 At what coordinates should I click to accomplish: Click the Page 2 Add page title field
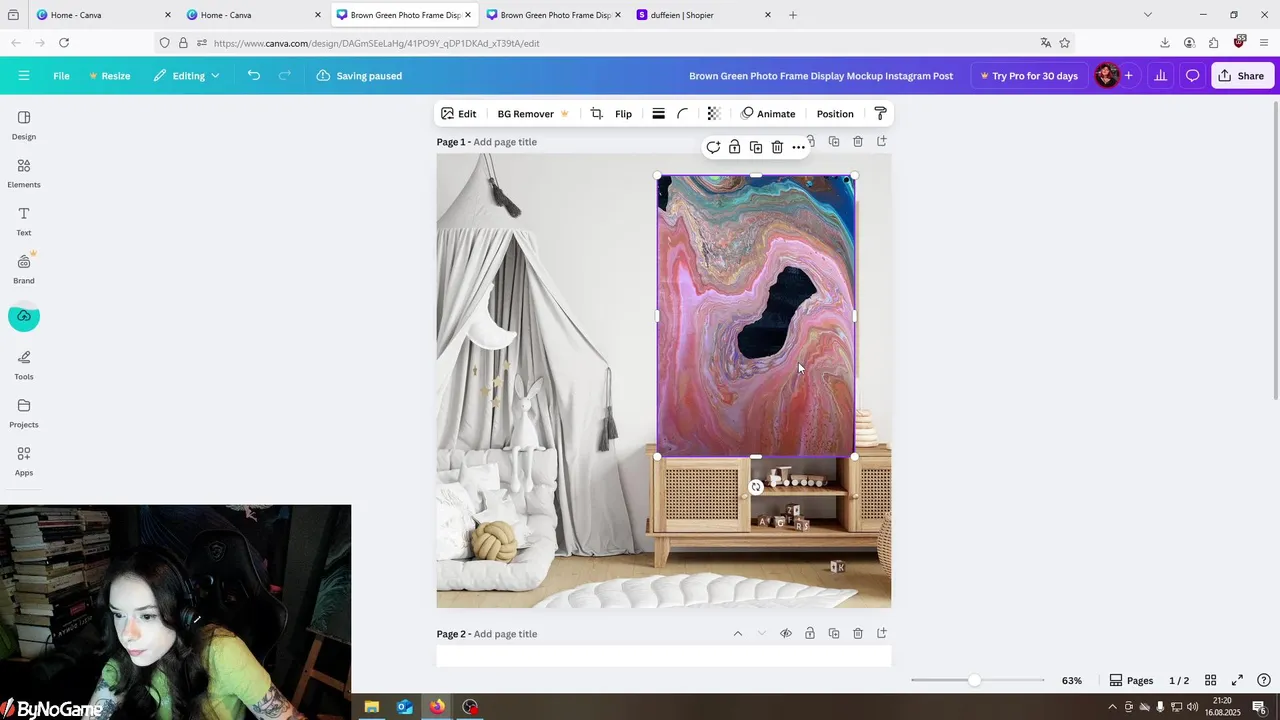[x=505, y=634]
